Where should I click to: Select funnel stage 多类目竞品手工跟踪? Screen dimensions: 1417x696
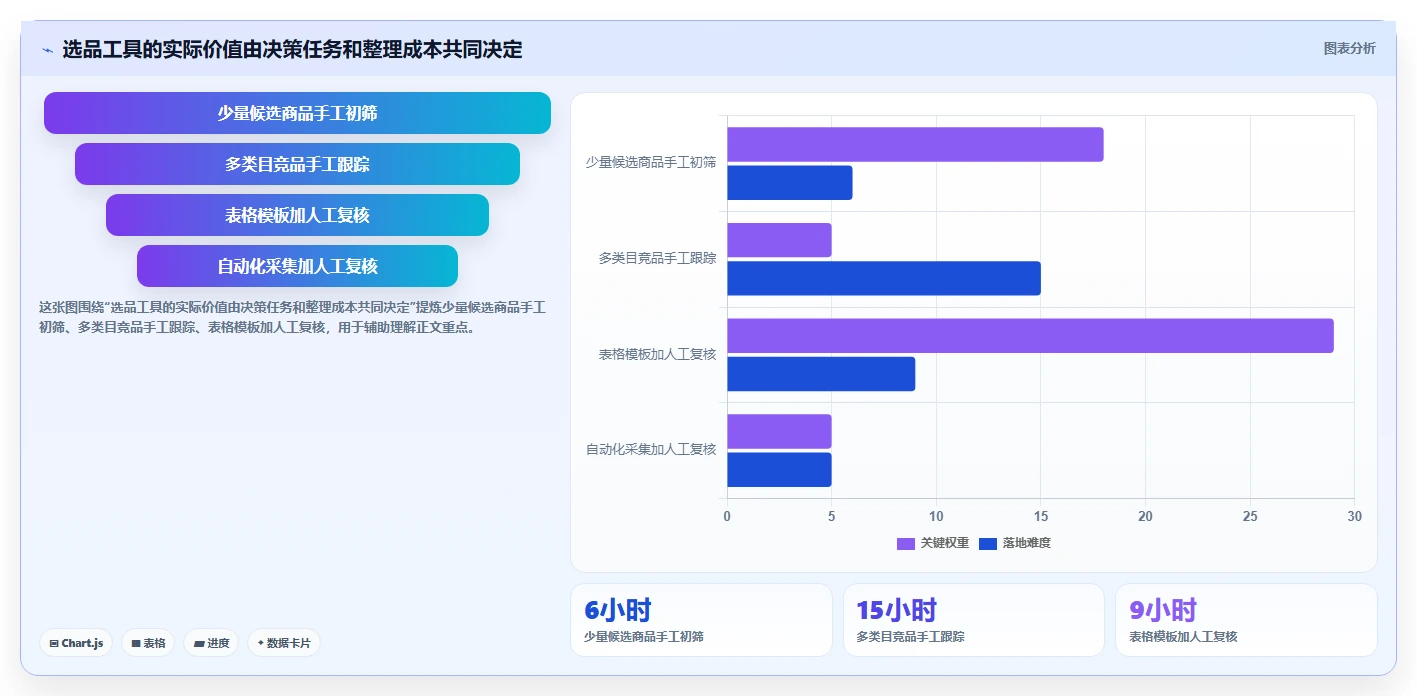[297, 164]
